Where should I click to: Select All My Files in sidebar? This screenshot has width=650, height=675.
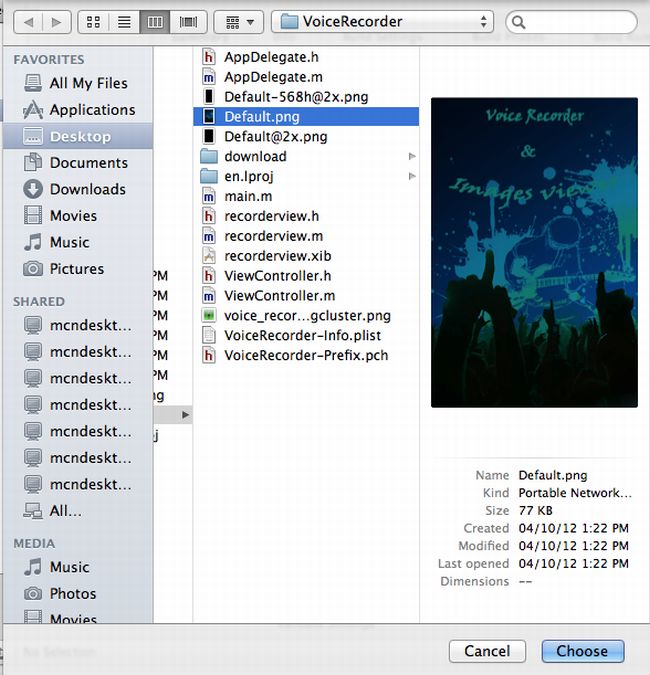coord(77,83)
